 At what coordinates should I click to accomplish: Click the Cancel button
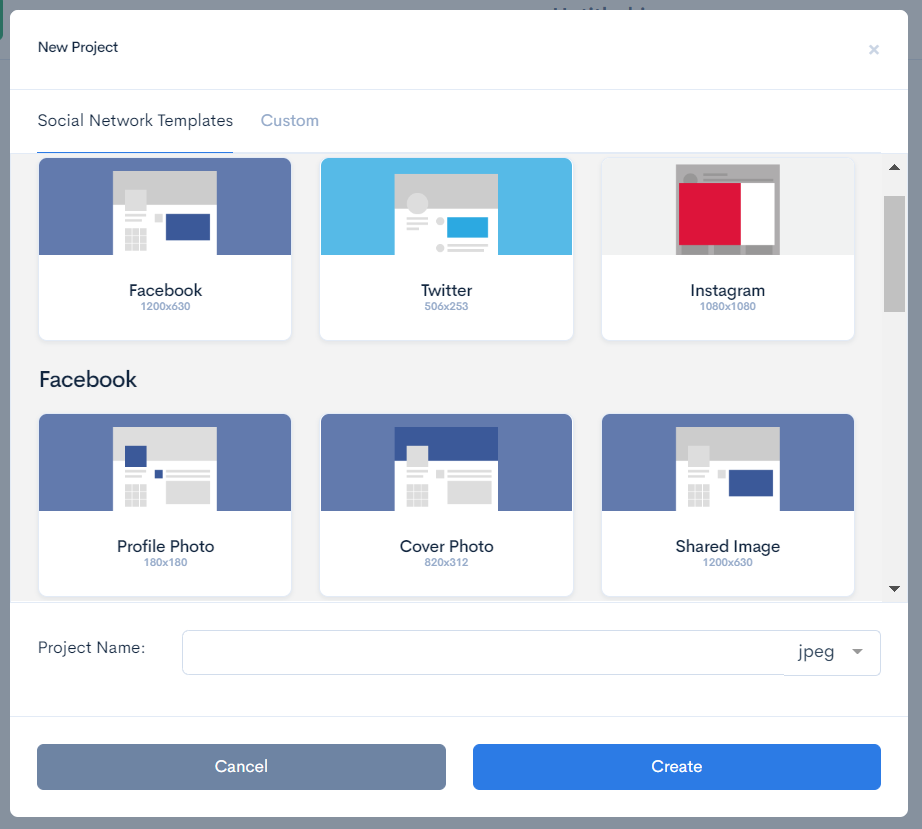(241, 767)
